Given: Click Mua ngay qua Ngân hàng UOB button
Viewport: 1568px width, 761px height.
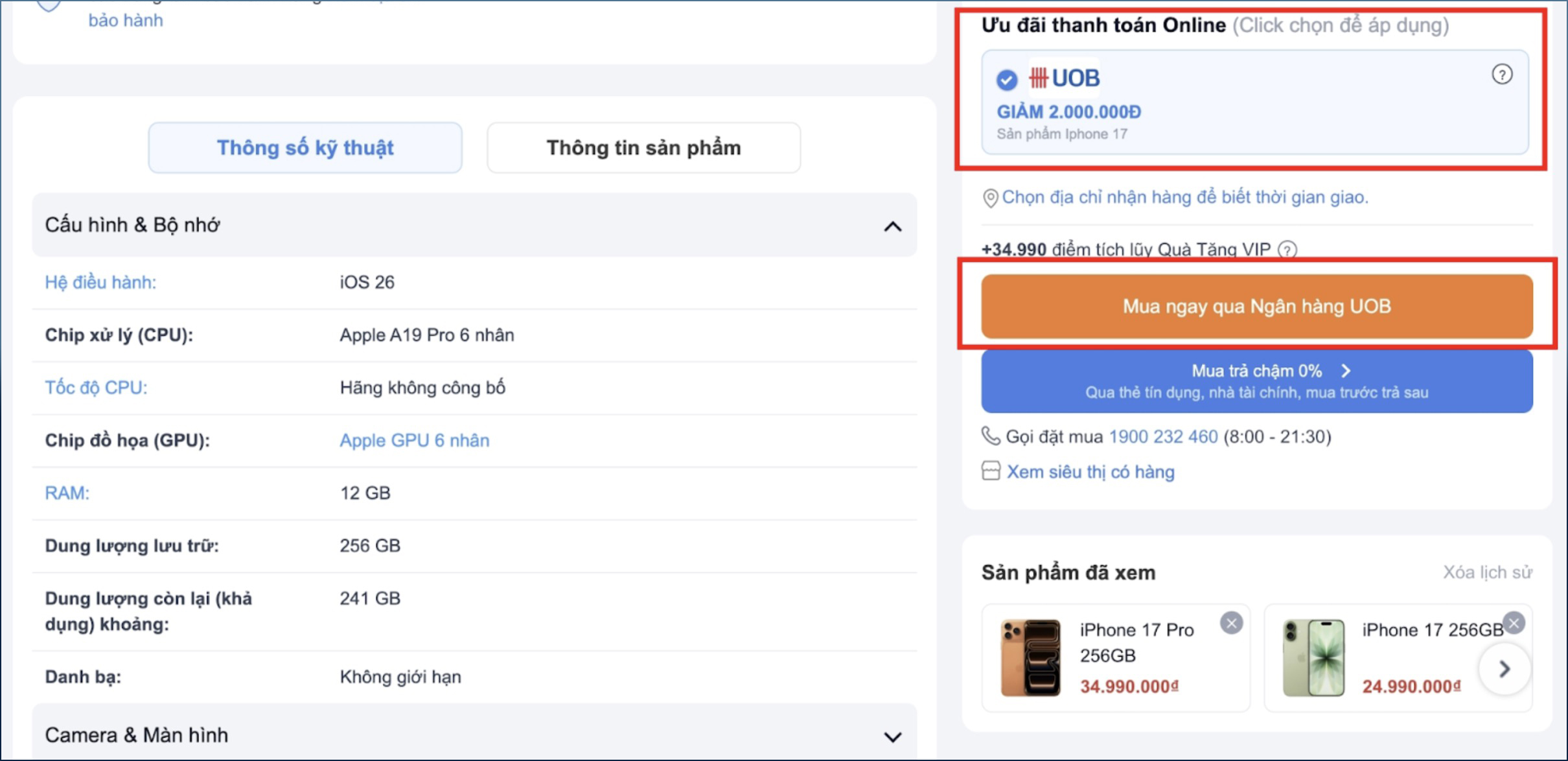Looking at the screenshot, I should click(x=1256, y=306).
